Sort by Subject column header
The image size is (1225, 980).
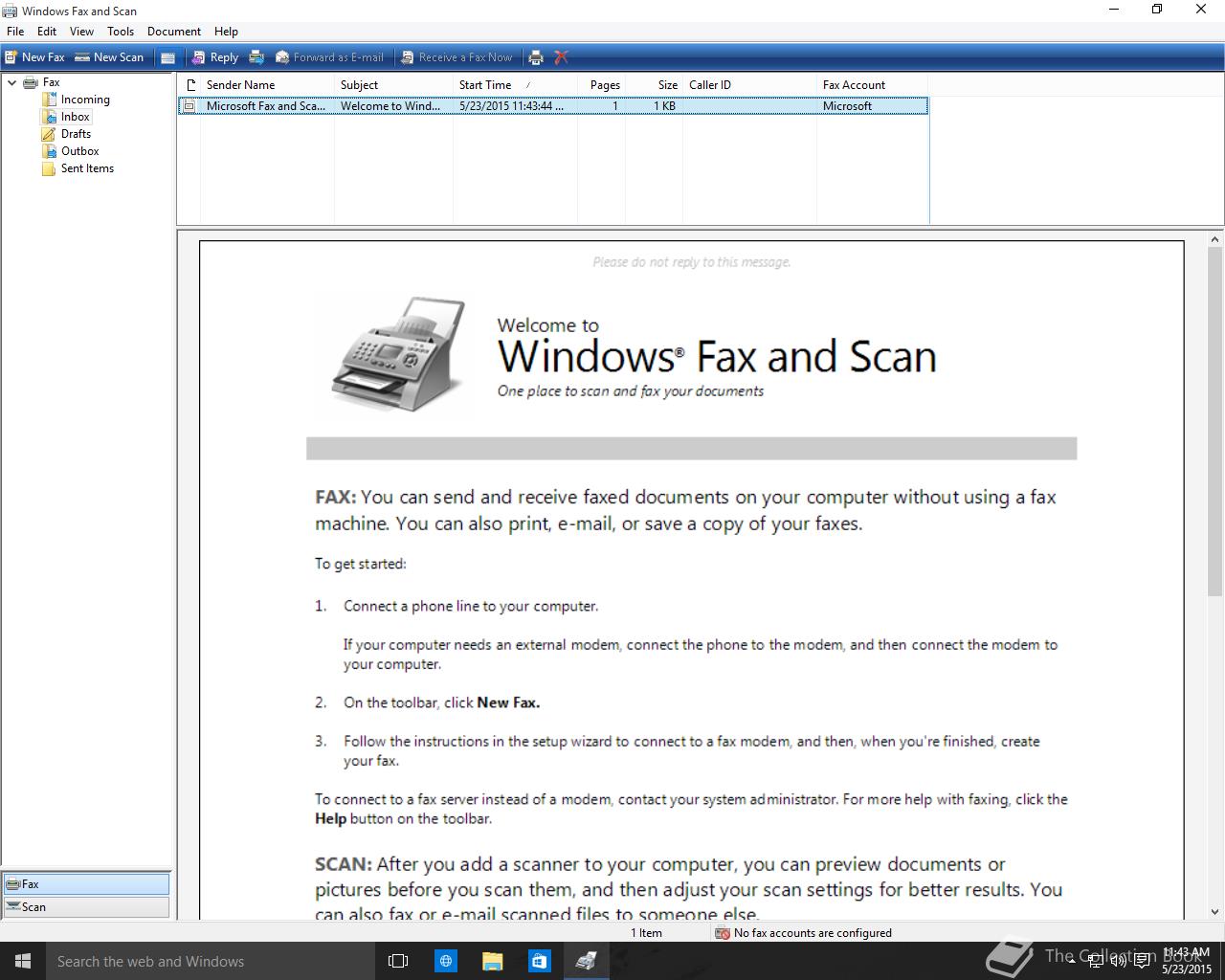[393, 85]
